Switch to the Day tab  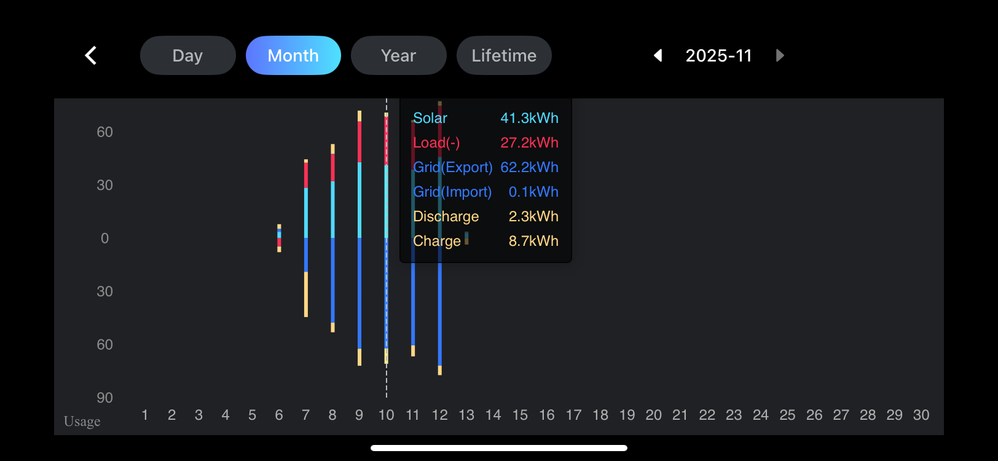click(188, 56)
